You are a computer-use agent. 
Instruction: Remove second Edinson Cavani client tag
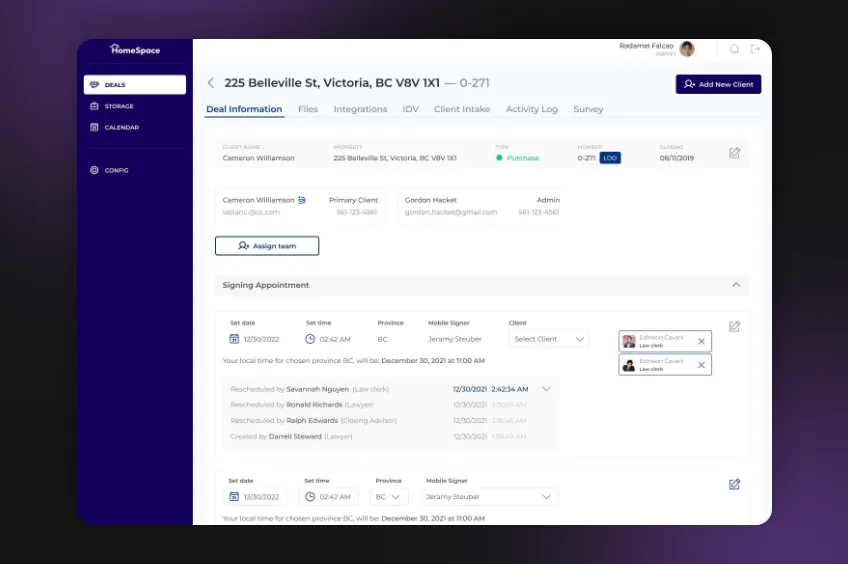701,365
